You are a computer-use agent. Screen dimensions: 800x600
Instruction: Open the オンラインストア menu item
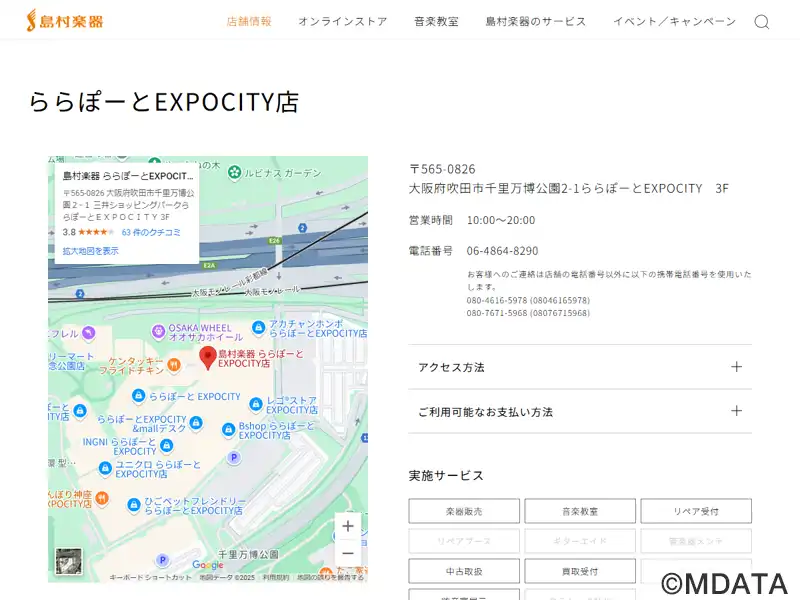tap(343, 21)
